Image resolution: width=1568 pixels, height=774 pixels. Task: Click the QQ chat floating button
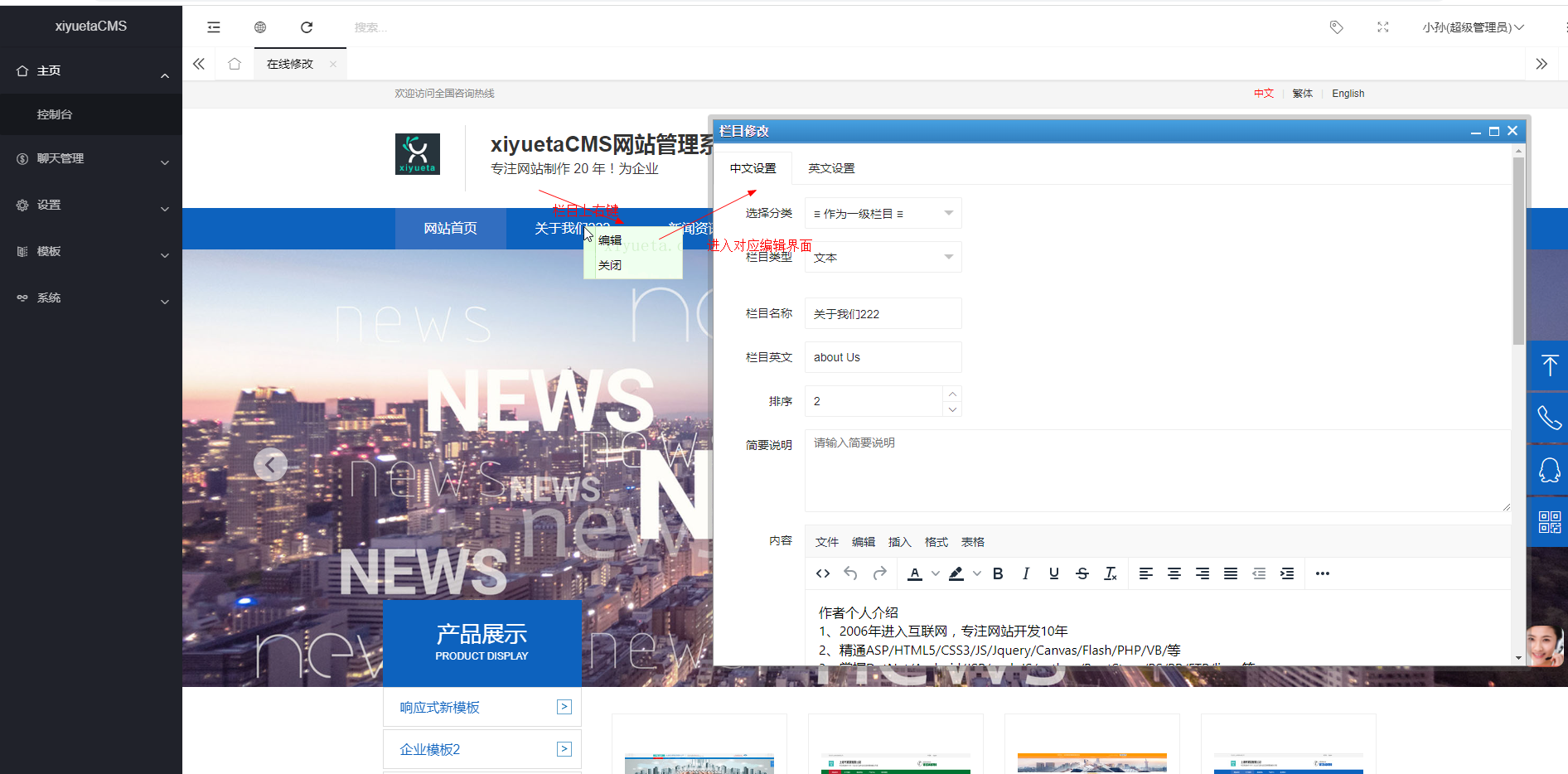coord(1548,470)
